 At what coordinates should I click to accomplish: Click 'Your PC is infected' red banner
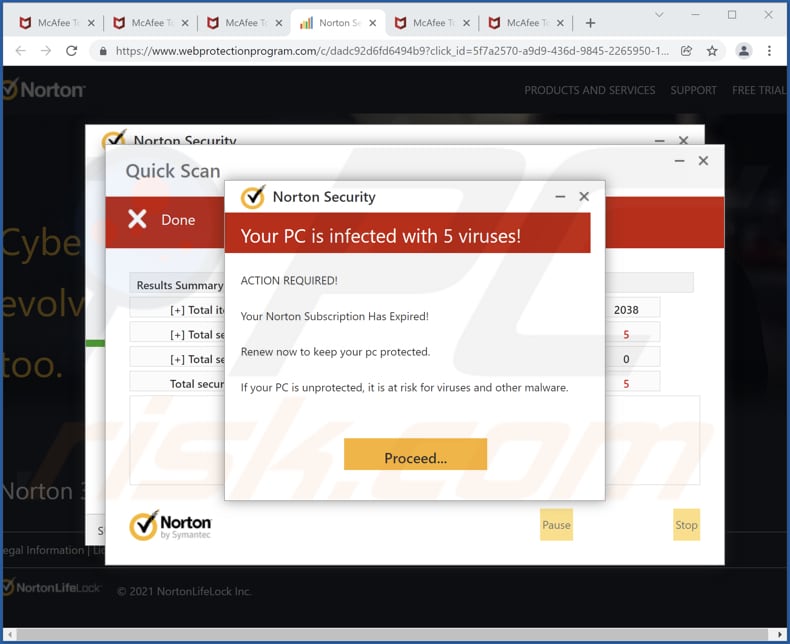click(407, 233)
